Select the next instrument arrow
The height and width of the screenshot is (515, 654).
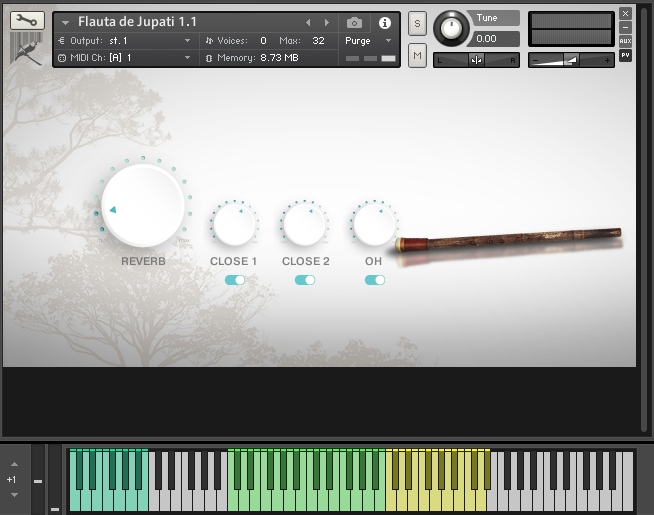coord(326,22)
